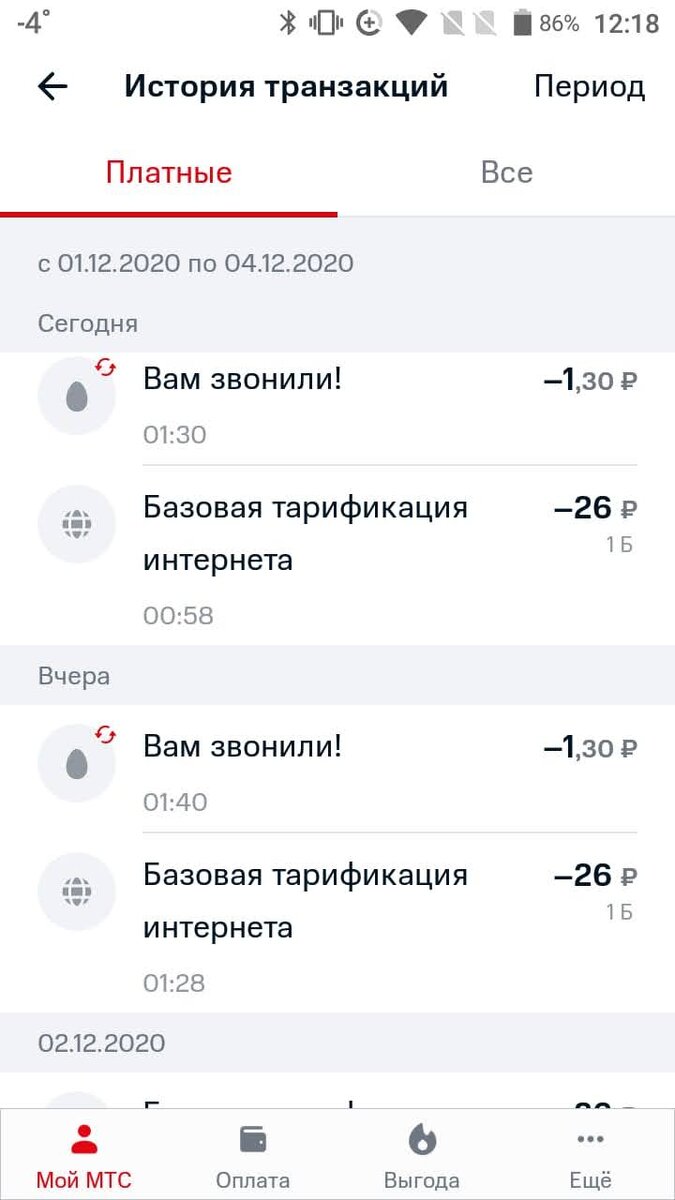Screen dimensions: 675x1200
Task: Open the Период date selector
Action: (x=589, y=87)
